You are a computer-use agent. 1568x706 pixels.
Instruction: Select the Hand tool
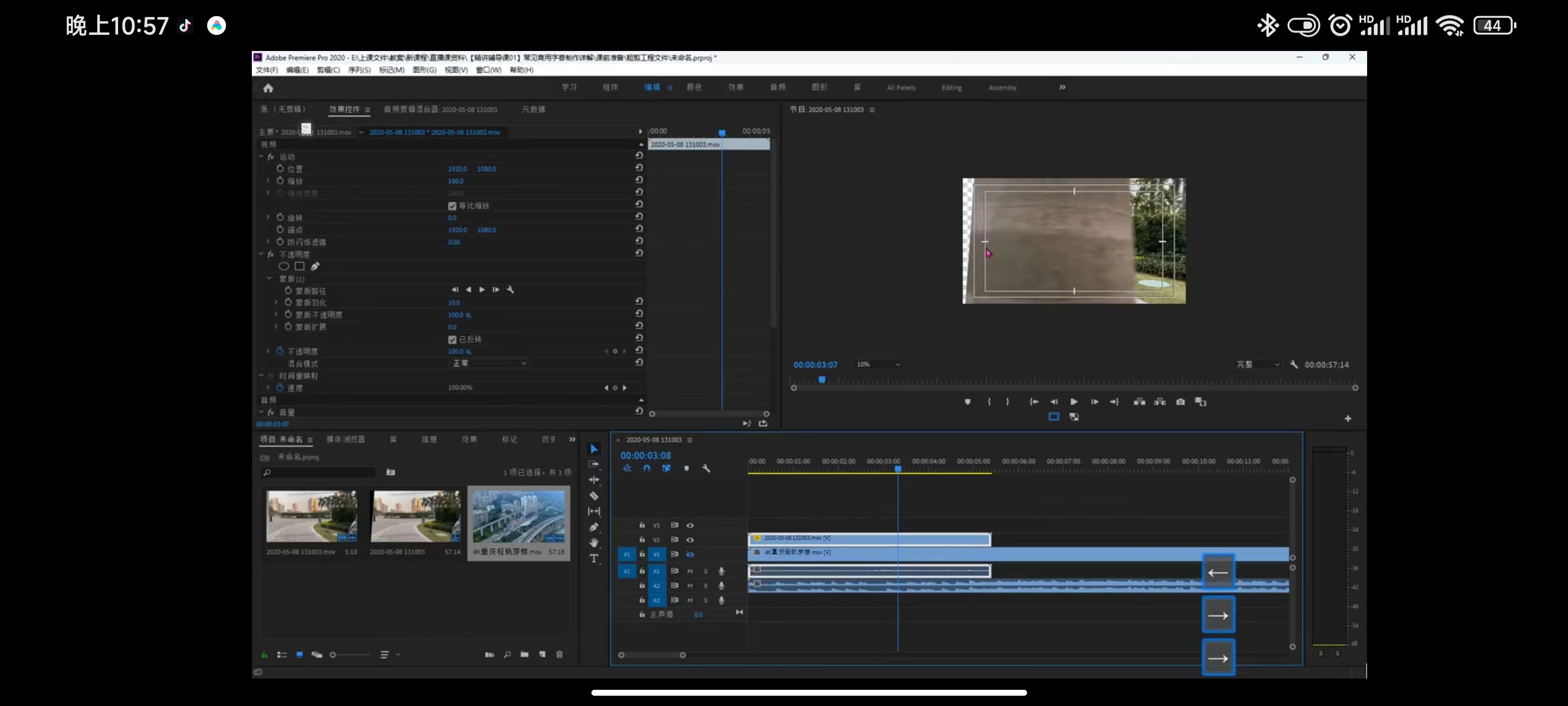click(x=593, y=542)
